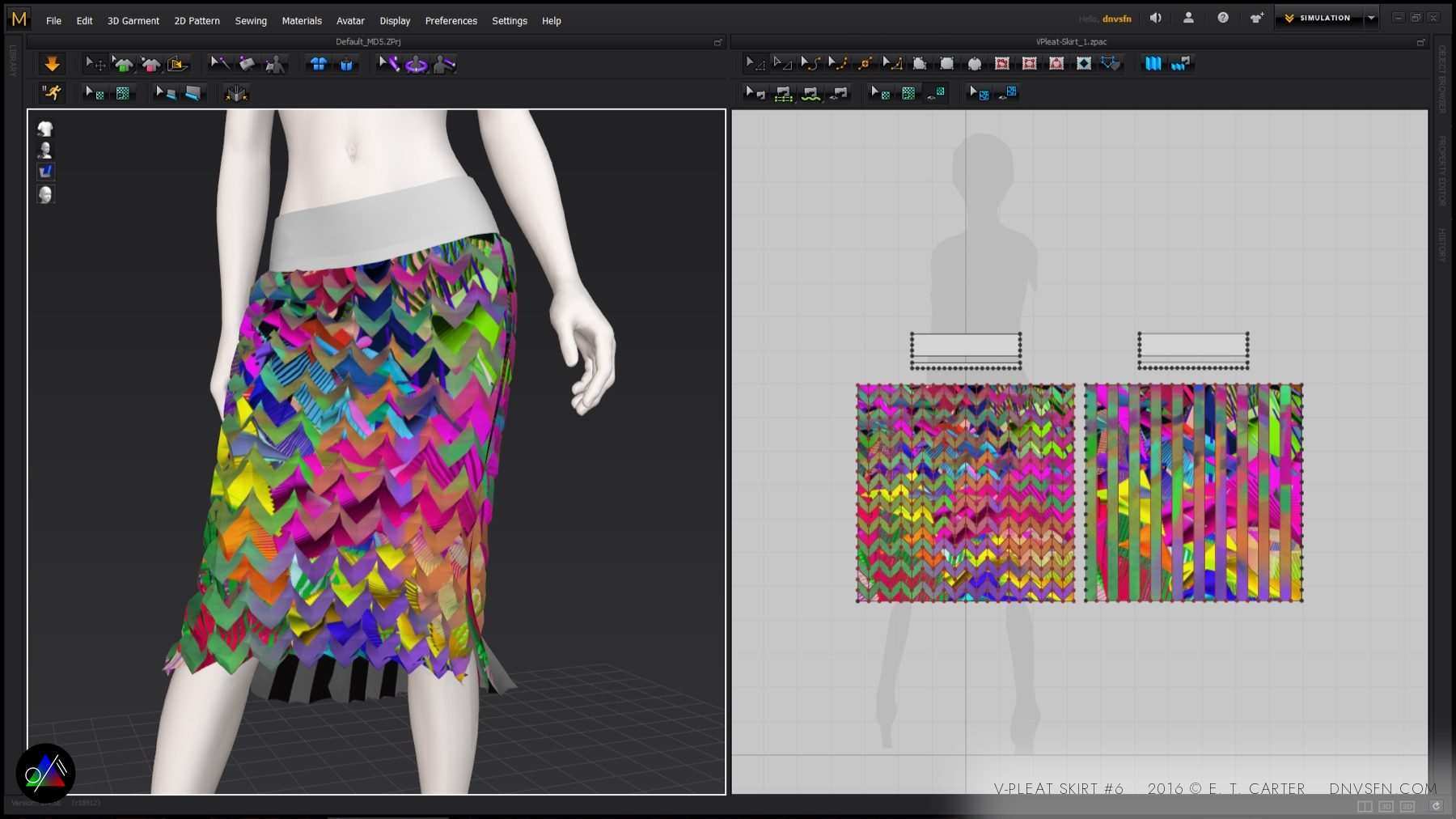1456x819 pixels.
Task: Select the green Segment Sewing tool
Action: pyautogui.click(x=783, y=93)
